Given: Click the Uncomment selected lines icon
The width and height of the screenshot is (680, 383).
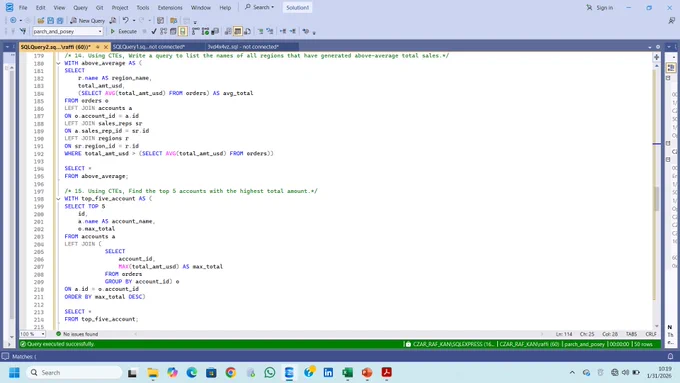Looking at the screenshot, I should pos(270,31).
